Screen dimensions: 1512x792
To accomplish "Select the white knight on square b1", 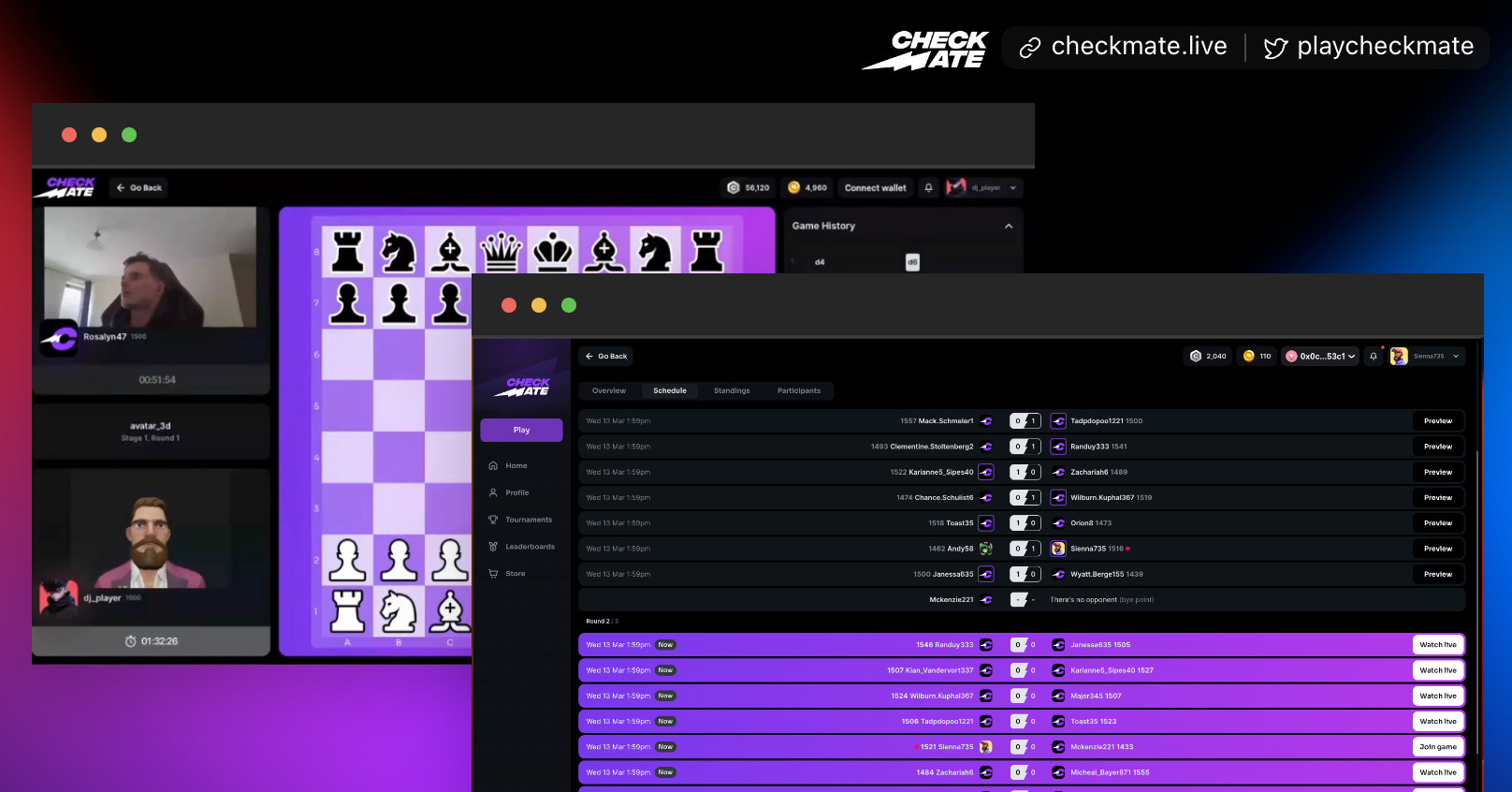I will 399,611.
